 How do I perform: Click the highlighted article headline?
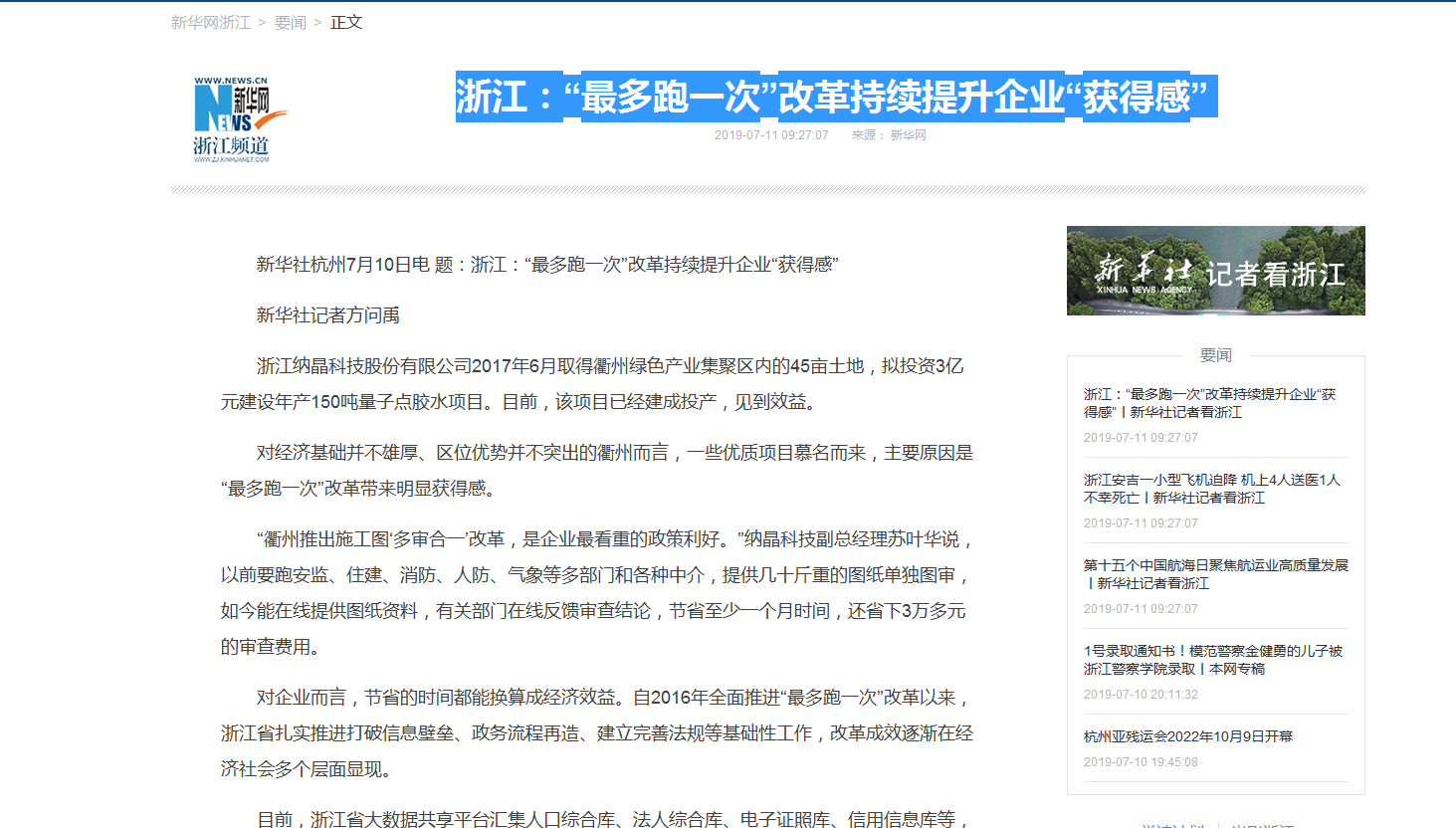pyautogui.click(x=835, y=98)
